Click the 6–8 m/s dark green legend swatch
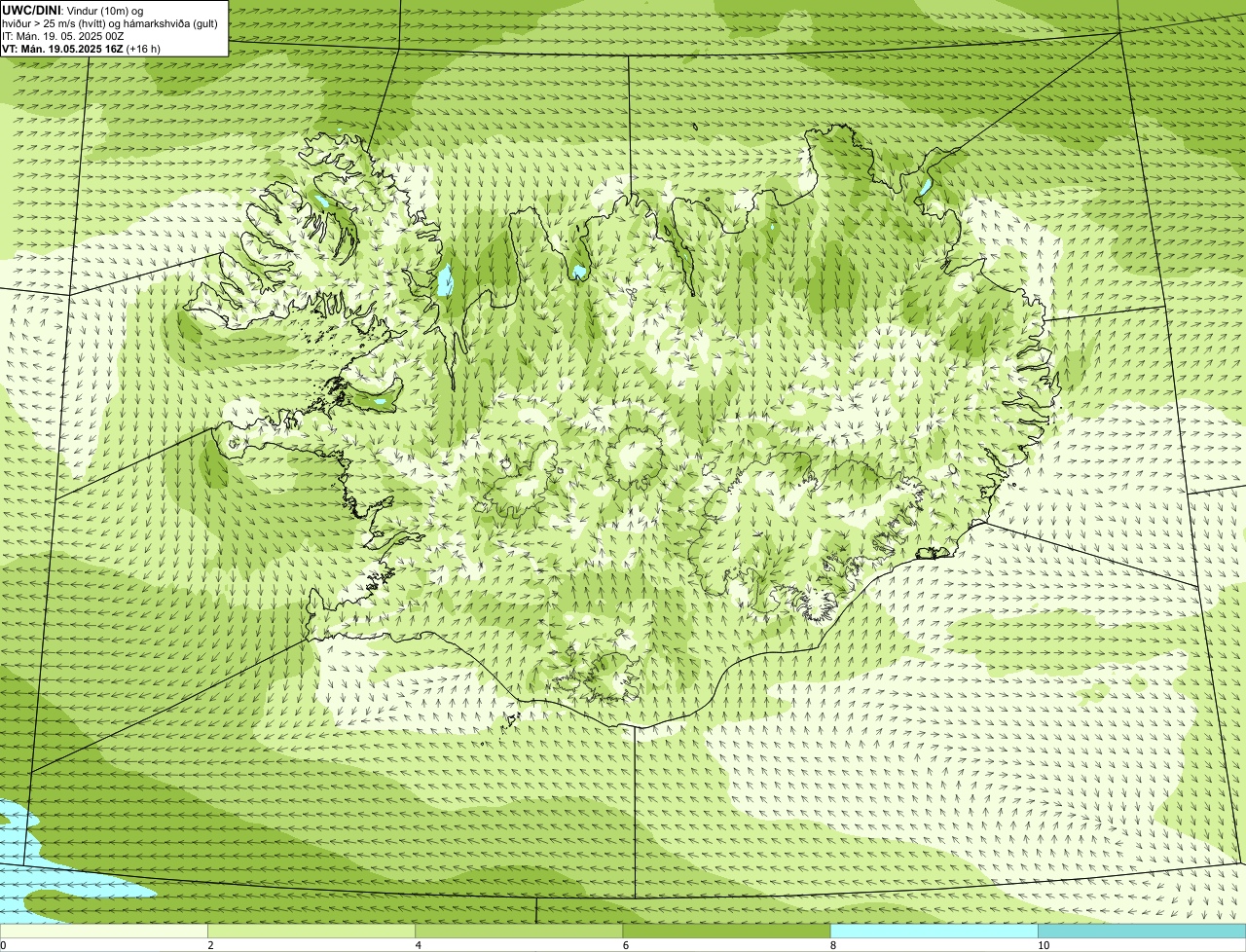Viewport: 1246px width, 952px height. (x=726, y=932)
